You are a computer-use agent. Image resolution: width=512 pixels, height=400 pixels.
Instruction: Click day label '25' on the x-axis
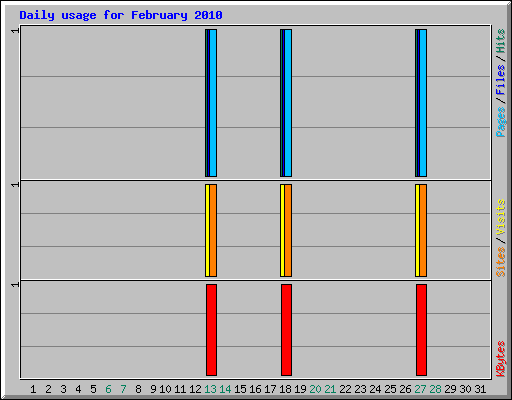point(390,389)
